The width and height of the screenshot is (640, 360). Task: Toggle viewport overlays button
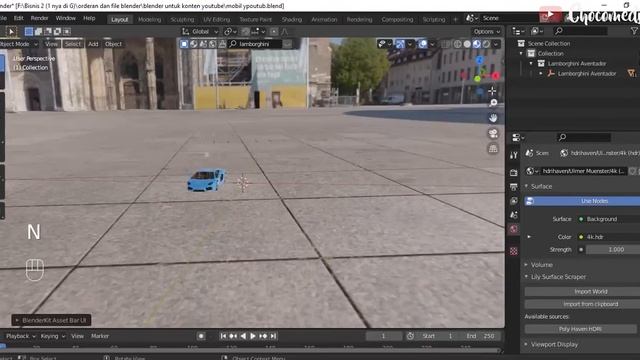coord(423,44)
